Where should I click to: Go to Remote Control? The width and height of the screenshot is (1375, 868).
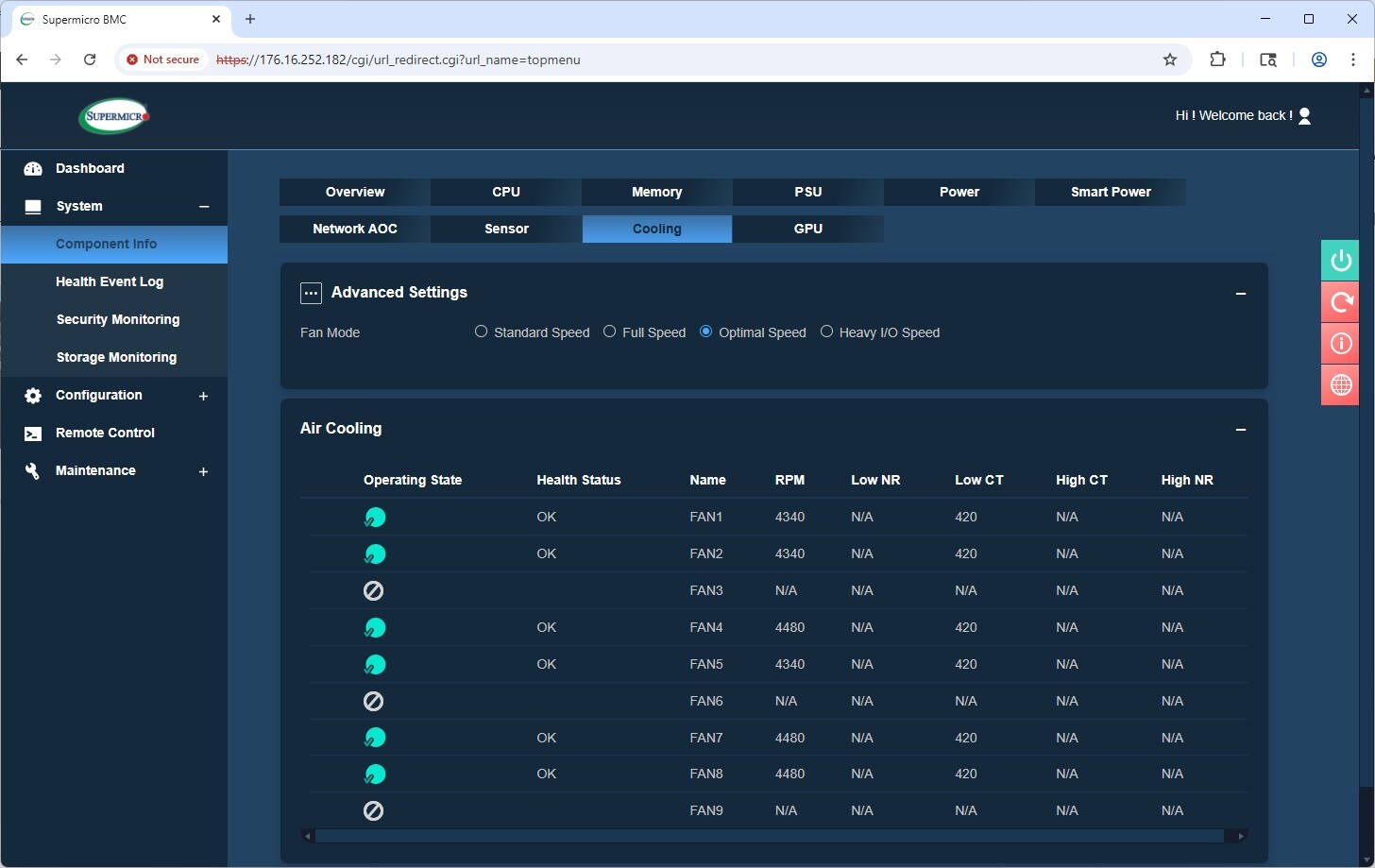coord(105,433)
